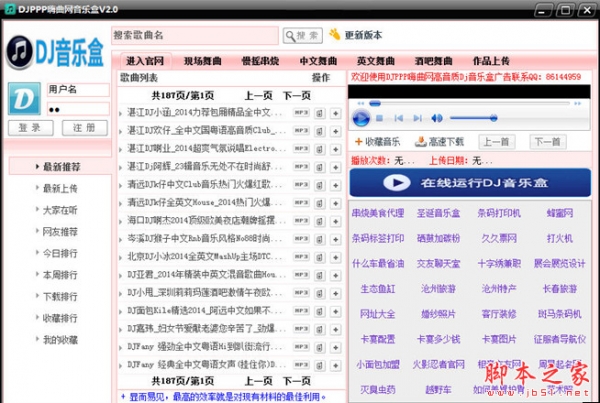Click the 注册 register button
This screenshot has height=403, width=600.
(x=85, y=128)
